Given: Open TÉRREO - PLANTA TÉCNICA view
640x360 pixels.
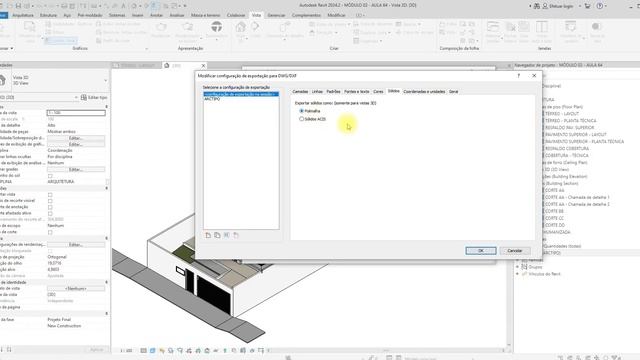Looking at the screenshot, I should pos(571,121).
